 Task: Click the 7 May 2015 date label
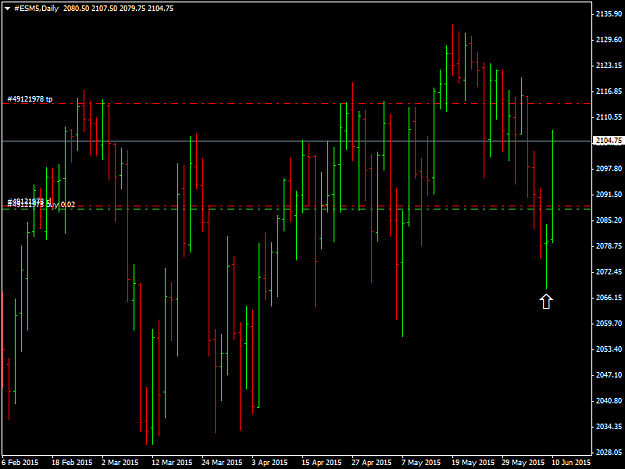(421, 463)
